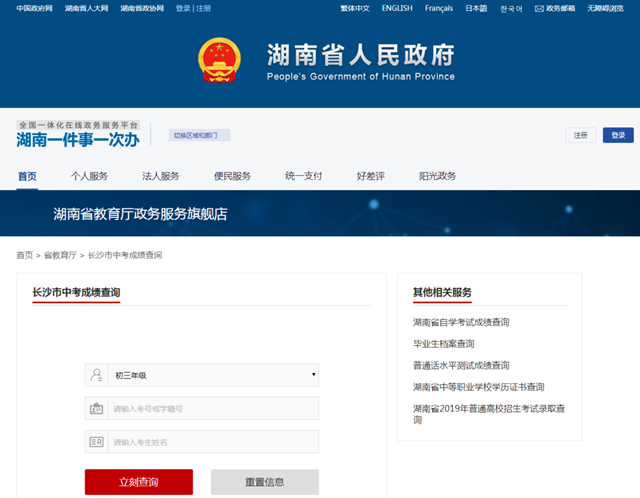Expand the 初三年级 grade dropdown
Viewport: 640px width, 498px height.
213,376
